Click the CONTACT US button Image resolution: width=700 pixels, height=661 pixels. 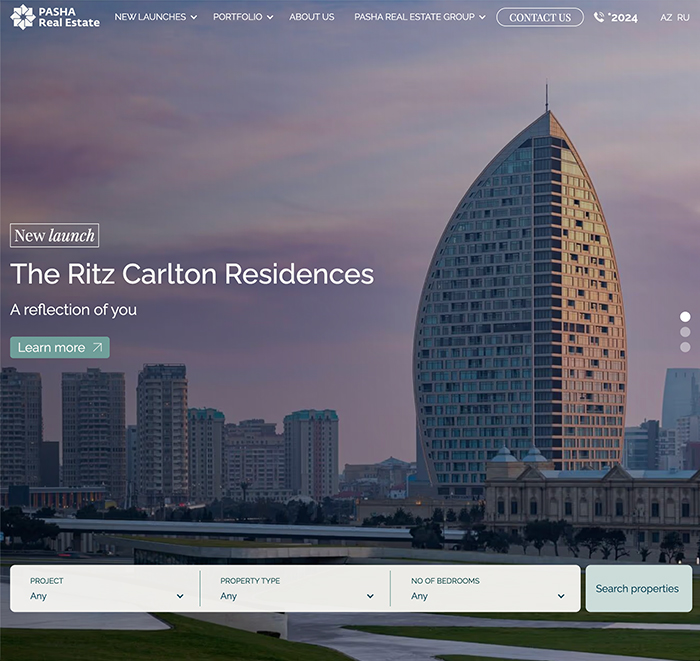[540, 17]
